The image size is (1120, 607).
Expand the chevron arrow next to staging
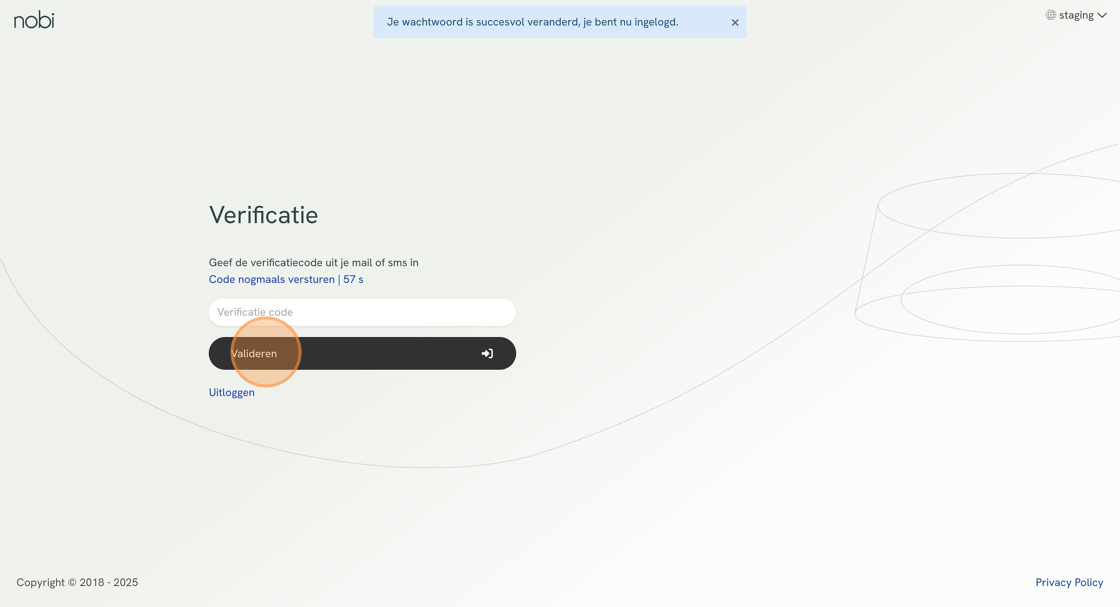(x=1102, y=15)
